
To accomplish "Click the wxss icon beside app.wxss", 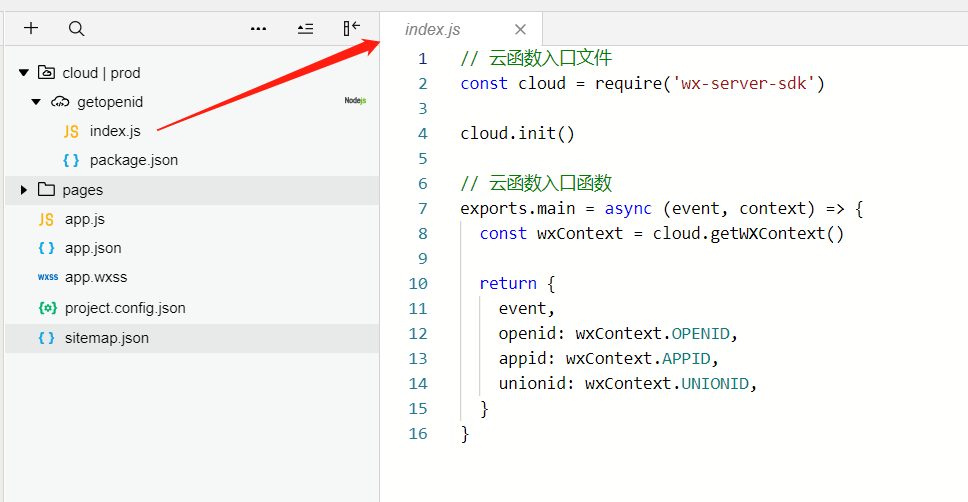I will click(48, 277).
